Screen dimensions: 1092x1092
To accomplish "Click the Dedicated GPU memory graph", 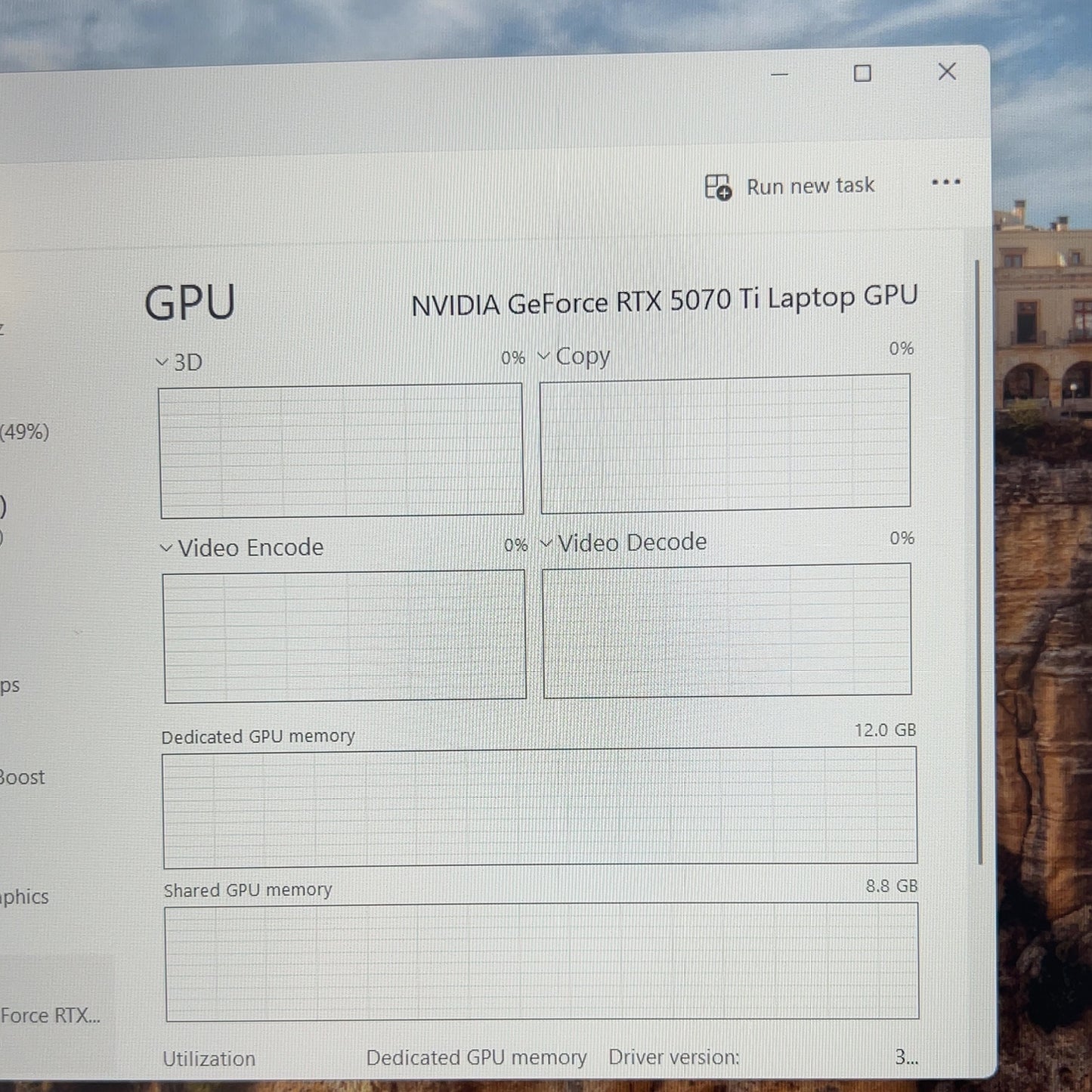I will (x=540, y=807).
